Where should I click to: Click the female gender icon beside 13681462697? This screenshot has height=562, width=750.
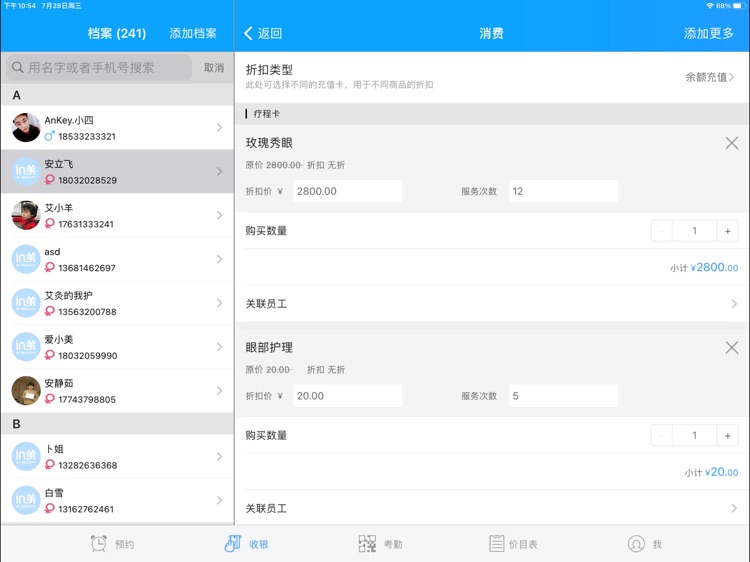[x=49, y=267]
